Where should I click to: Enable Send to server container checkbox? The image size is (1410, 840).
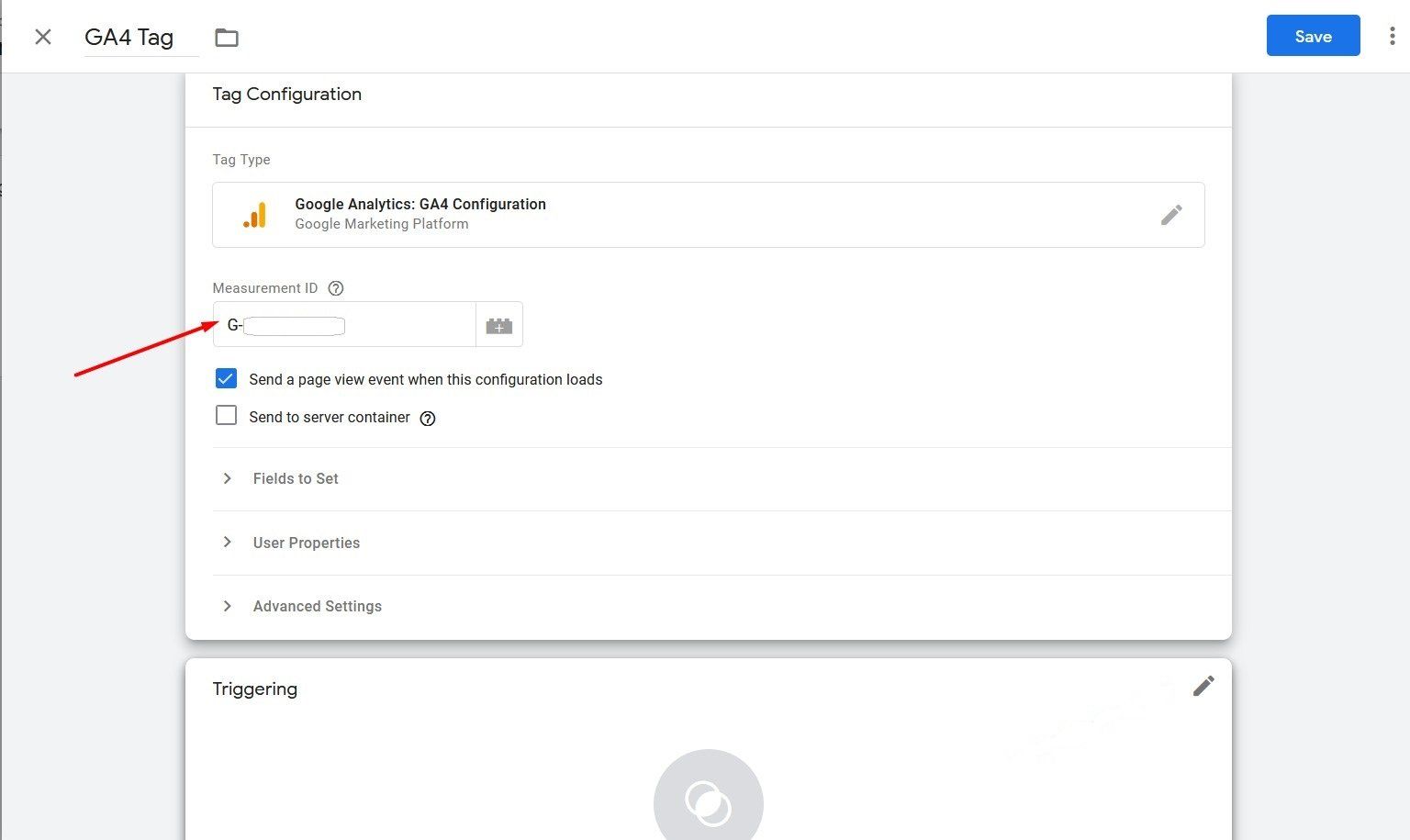point(226,416)
